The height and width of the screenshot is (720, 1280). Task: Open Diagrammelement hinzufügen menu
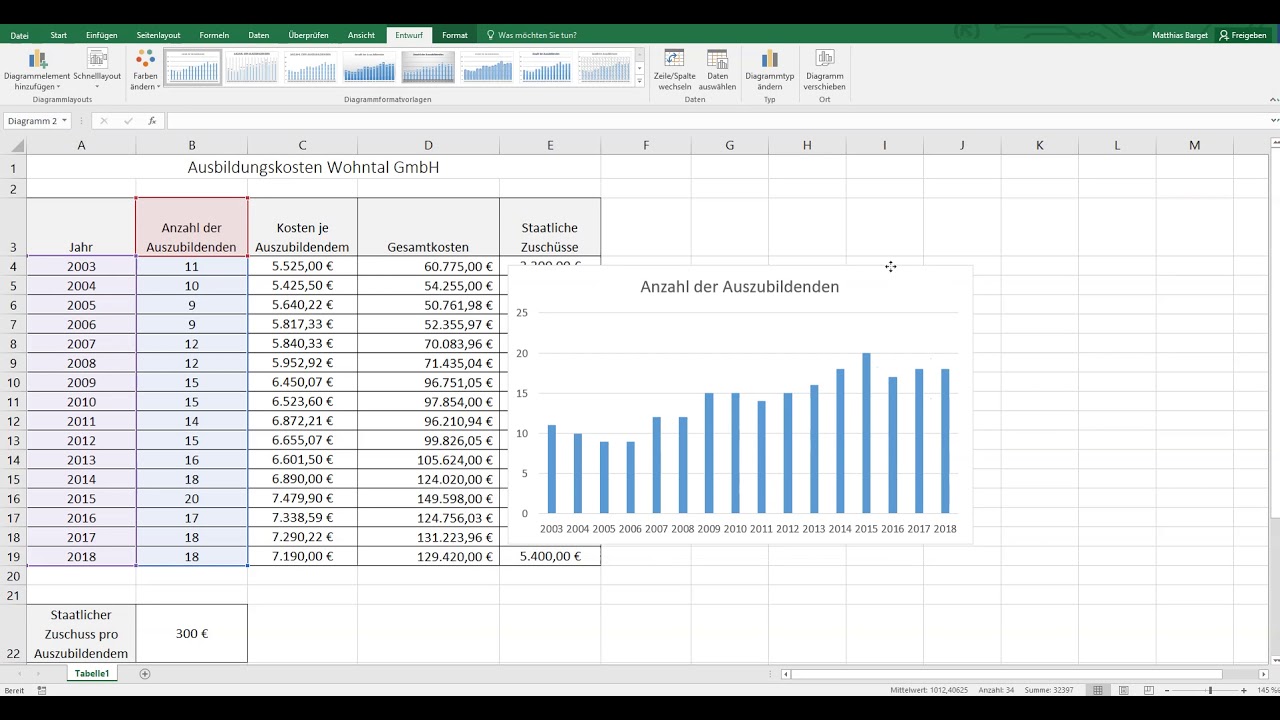(37, 70)
